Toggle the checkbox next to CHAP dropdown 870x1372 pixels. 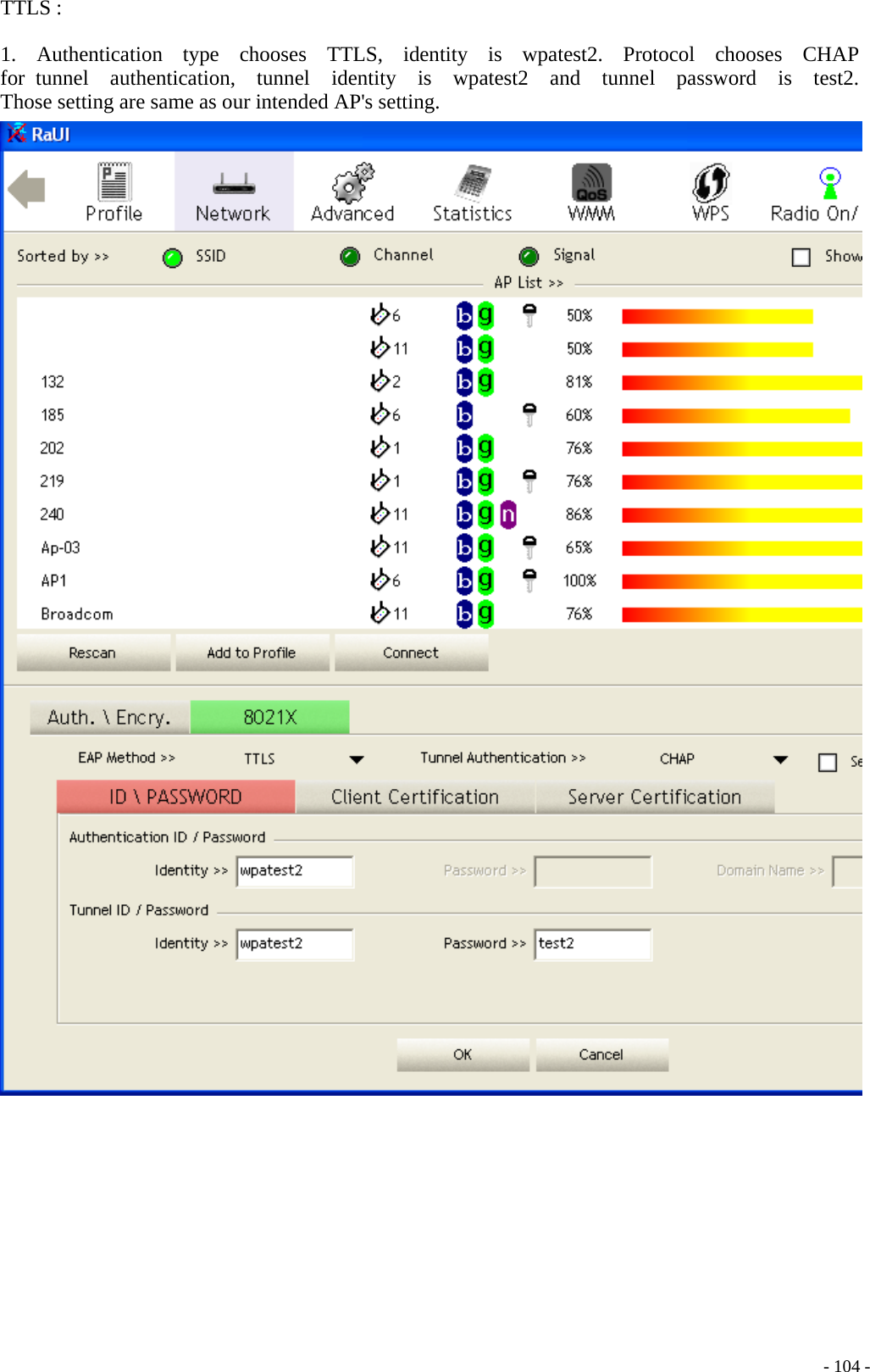828,763
